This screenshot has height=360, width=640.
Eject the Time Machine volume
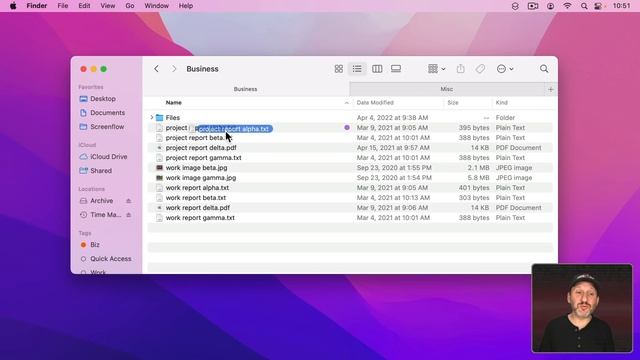tap(129, 215)
